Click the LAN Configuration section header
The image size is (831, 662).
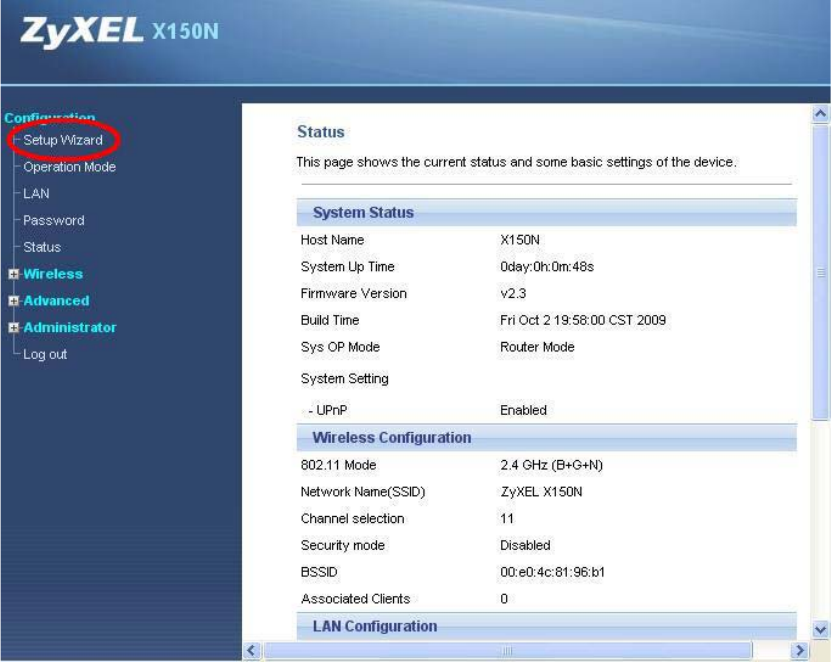coord(546,626)
